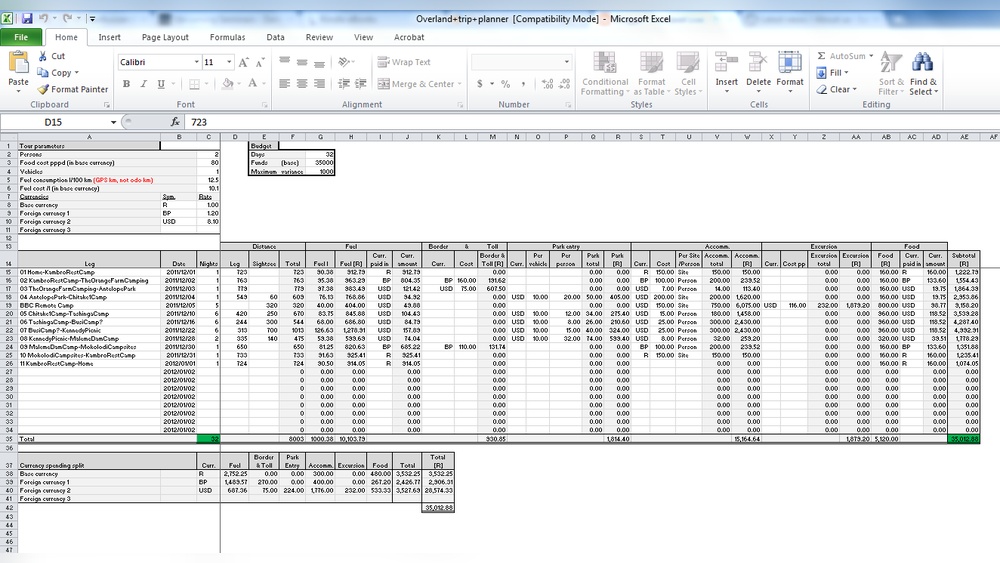The height and width of the screenshot is (563, 1000).
Task: Click the green File button
Action: click(x=21, y=37)
